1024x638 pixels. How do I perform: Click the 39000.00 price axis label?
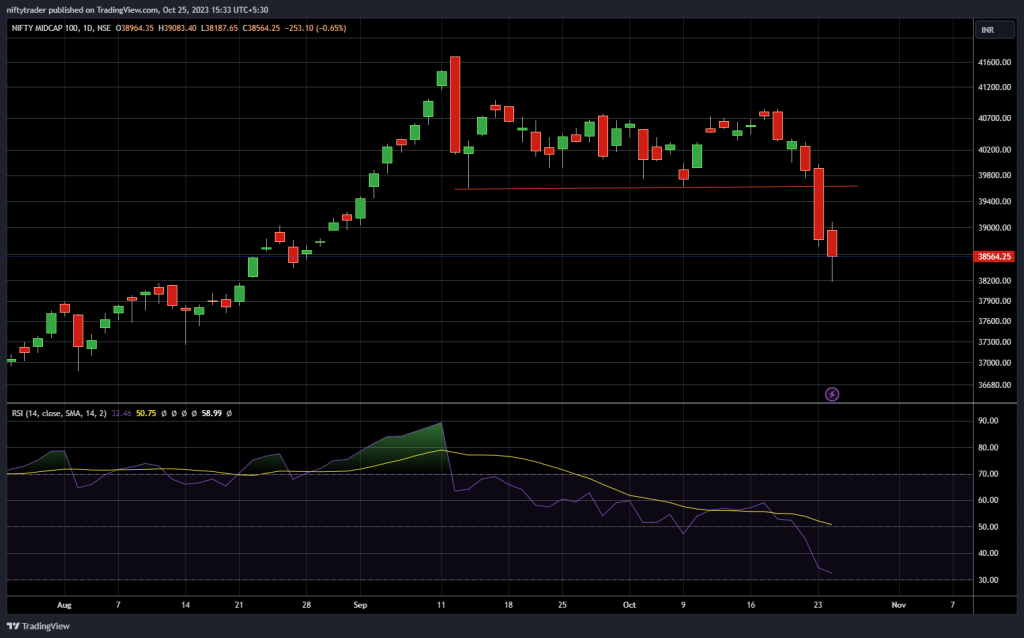(994, 228)
